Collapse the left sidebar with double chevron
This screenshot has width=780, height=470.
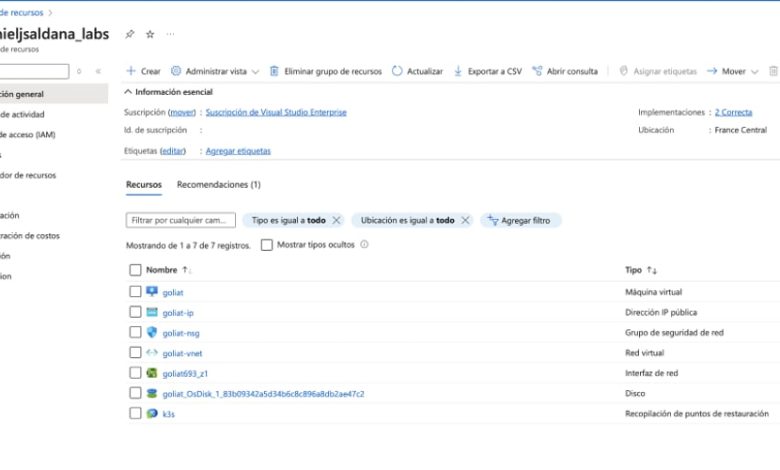98,71
